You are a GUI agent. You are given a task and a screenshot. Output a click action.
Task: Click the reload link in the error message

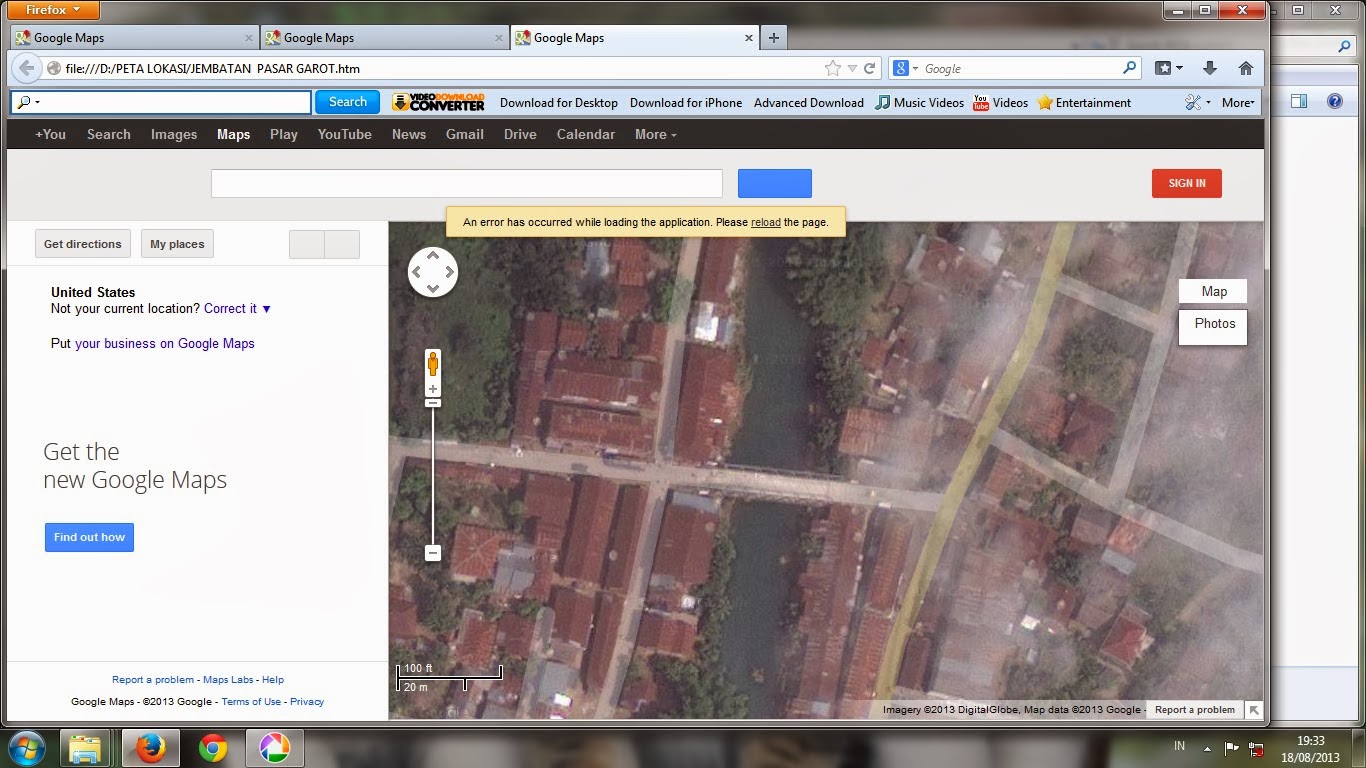(766, 222)
